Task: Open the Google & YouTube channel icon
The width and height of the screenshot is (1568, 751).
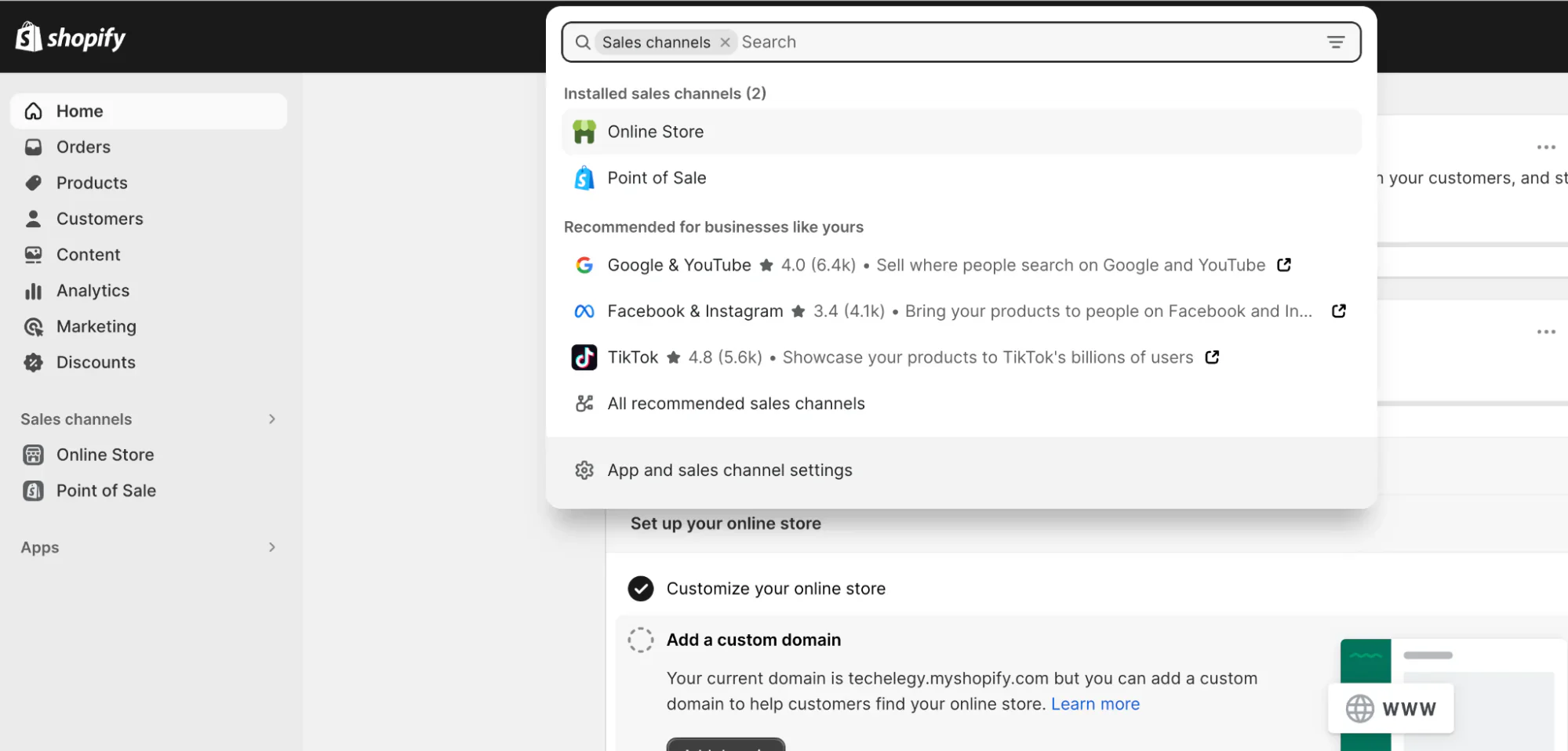Action: click(584, 265)
